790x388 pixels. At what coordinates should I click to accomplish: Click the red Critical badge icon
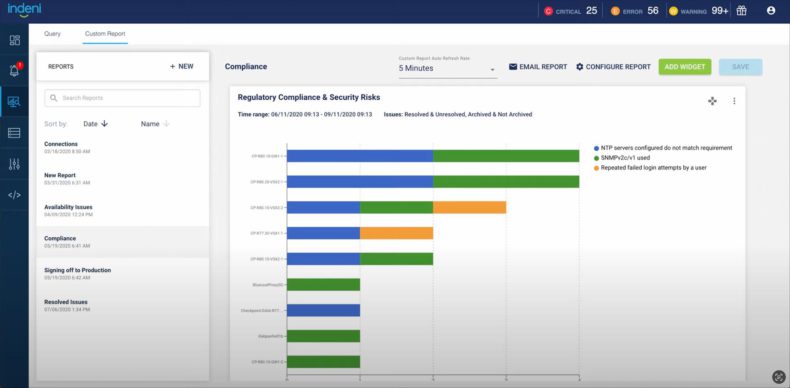[549, 11]
